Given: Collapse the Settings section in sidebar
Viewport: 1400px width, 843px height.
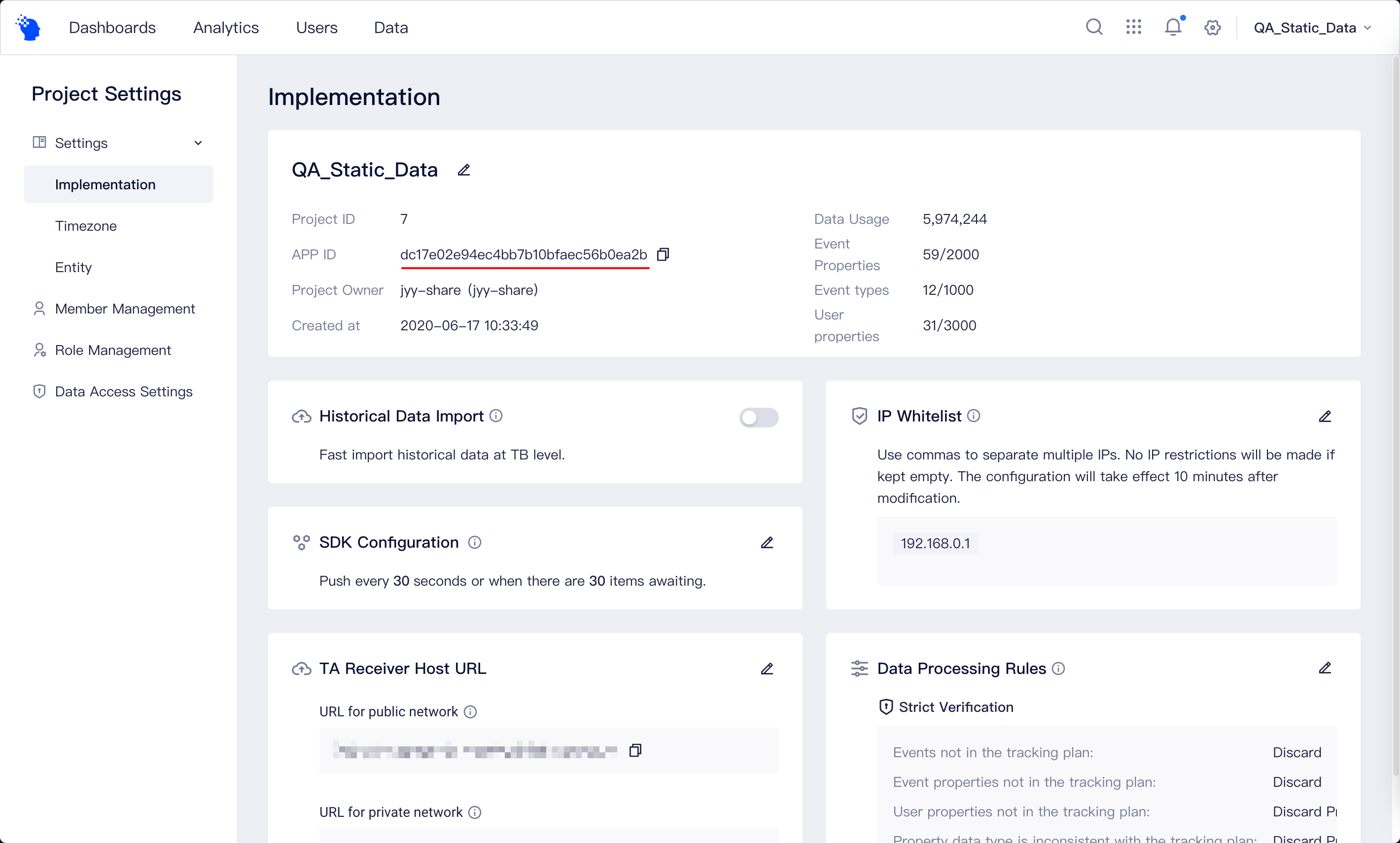Looking at the screenshot, I should coord(197,142).
